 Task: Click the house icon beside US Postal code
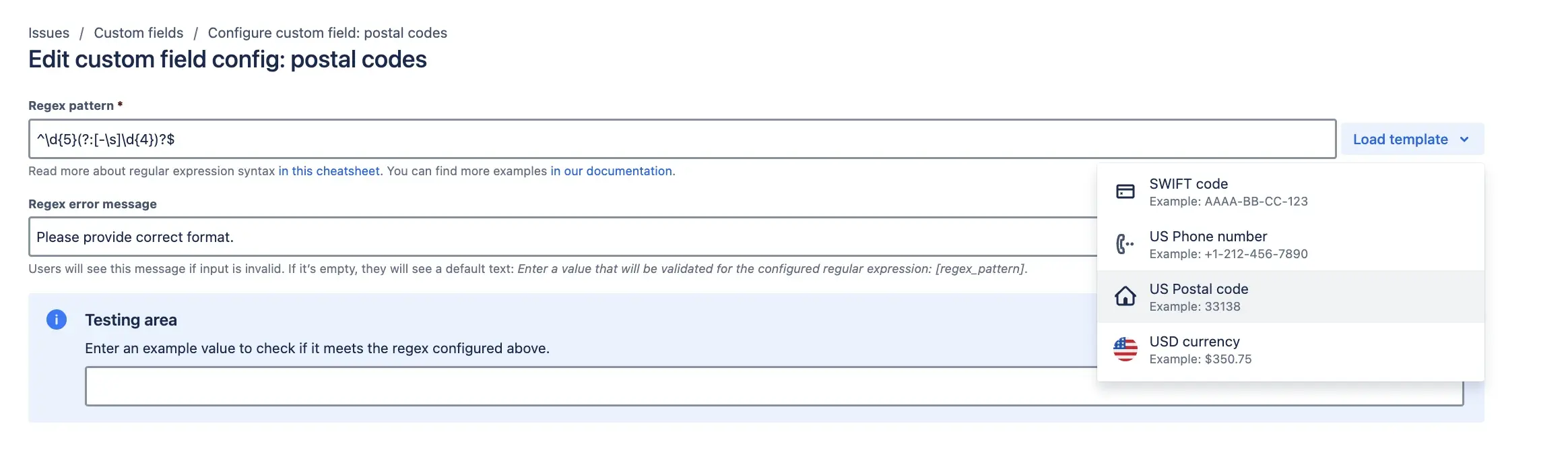(1125, 296)
